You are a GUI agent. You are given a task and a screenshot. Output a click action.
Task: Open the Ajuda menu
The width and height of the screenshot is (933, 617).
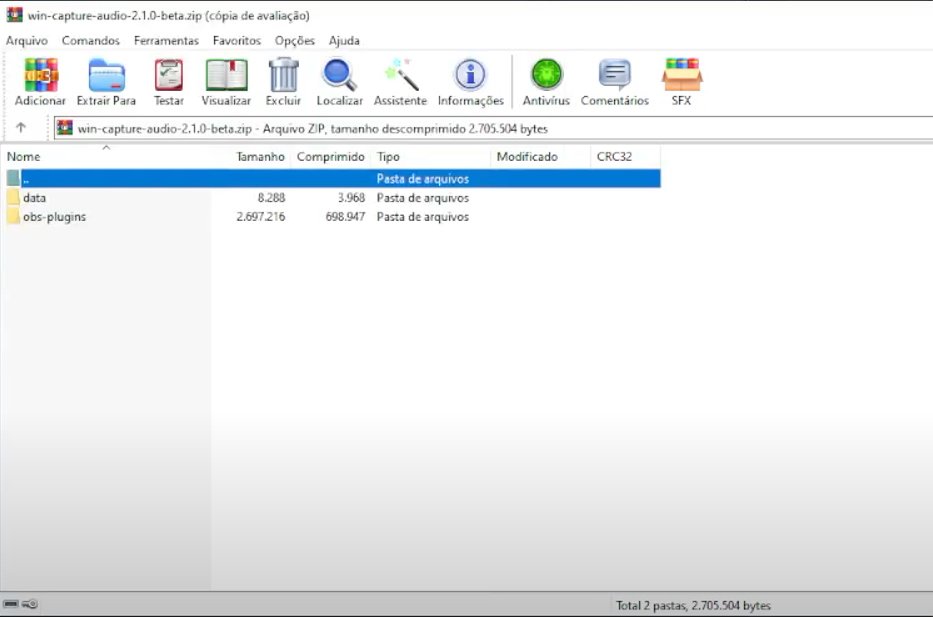point(344,40)
